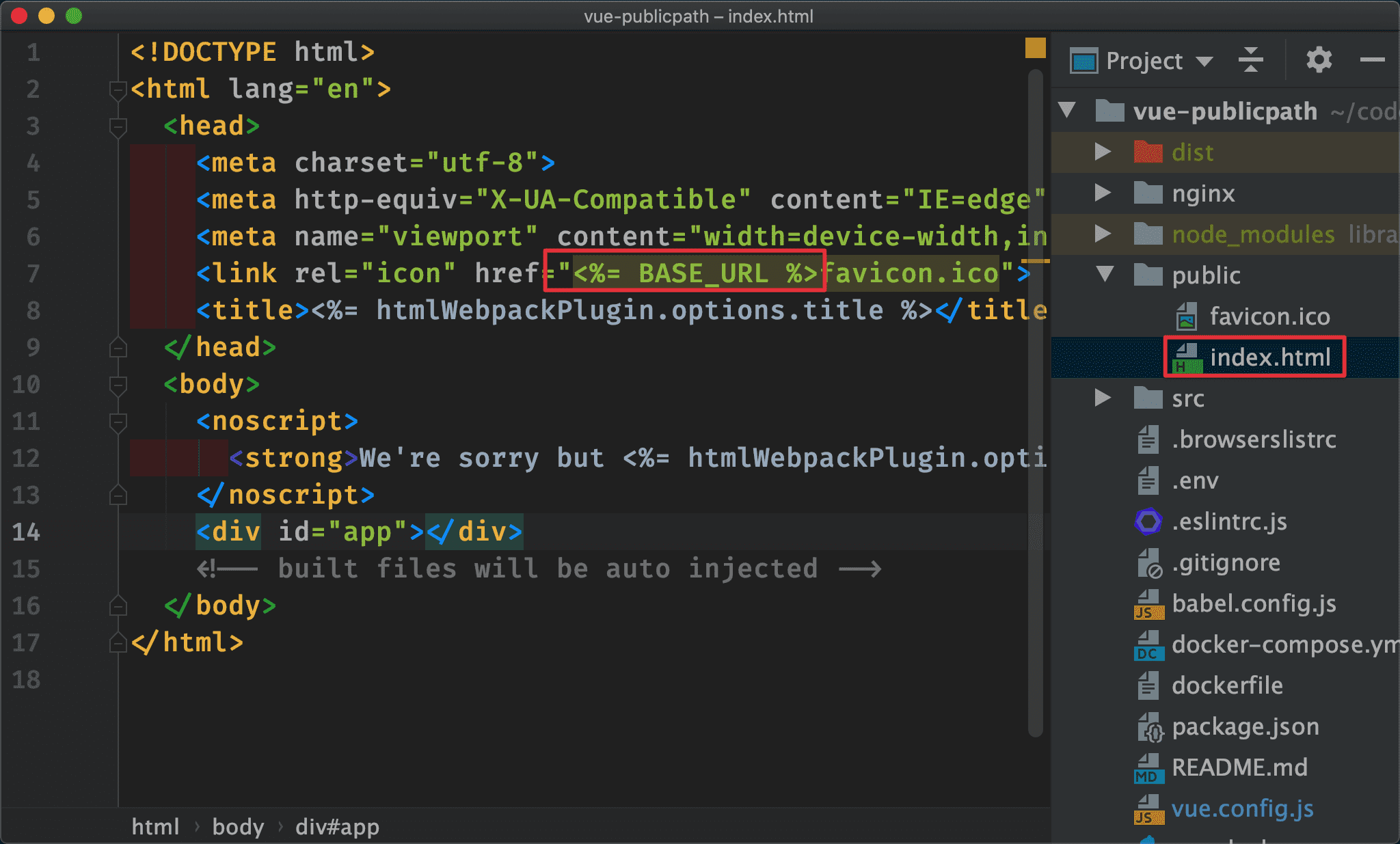
Task: Open babel.config.js from file tree
Action: (x=1254, y=603)
